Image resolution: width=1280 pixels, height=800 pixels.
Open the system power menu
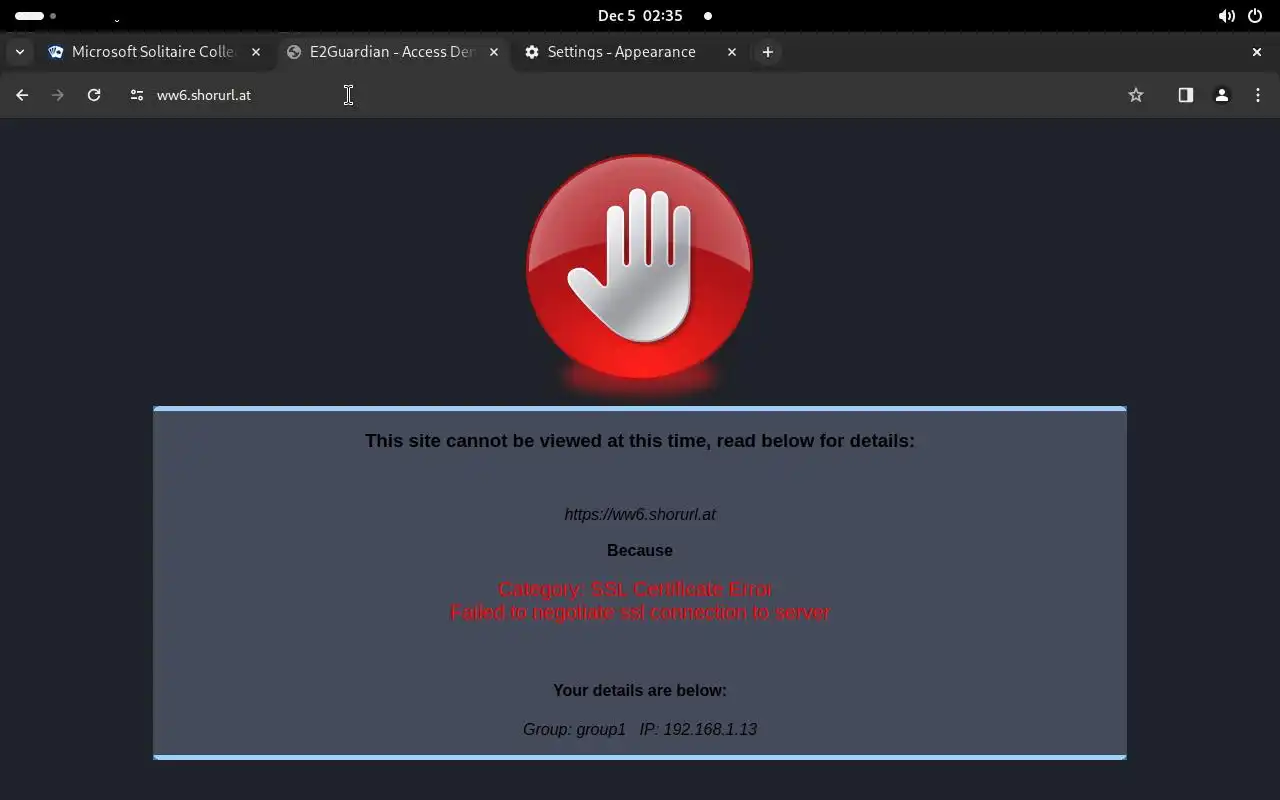pyautogui.click(x=1255, y=16)
